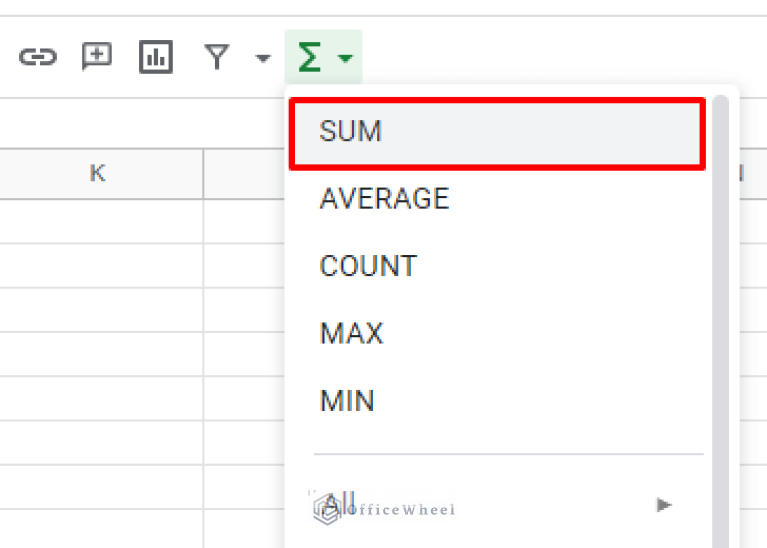Click the Insert comment icon
Image resolution: width=767 pixels, height=548 pixels.
tap(96, 58)
